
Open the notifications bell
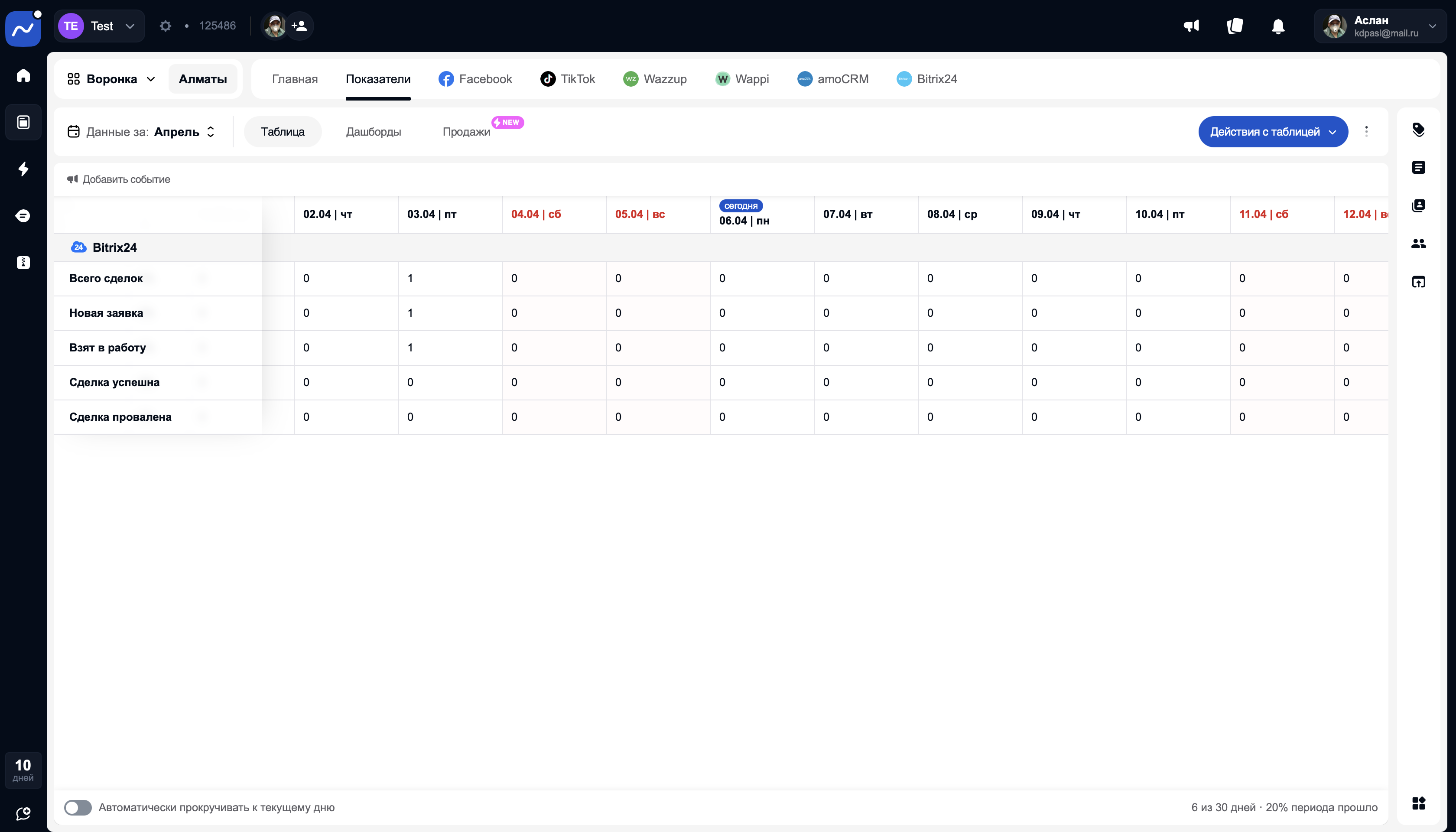1278,26
